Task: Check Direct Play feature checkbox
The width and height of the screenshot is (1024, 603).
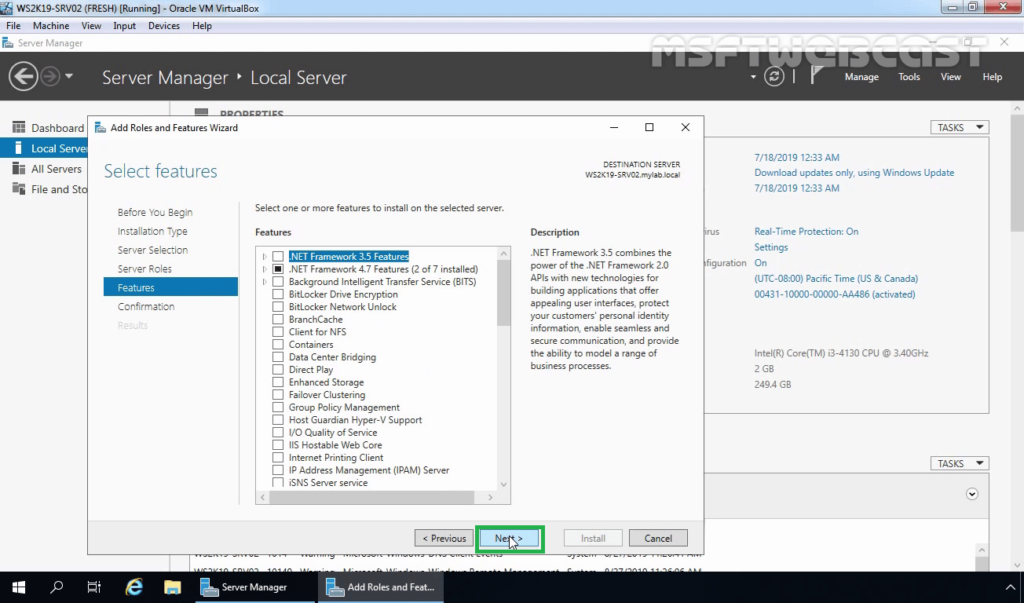Action: tap(278, 369)
